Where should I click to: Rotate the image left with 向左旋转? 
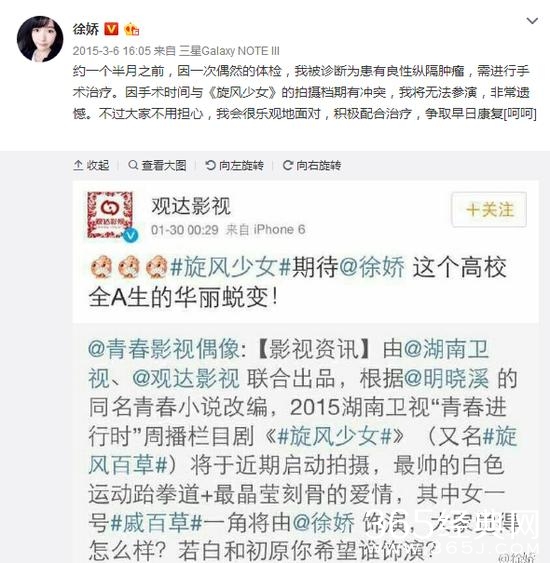[234, 165]
